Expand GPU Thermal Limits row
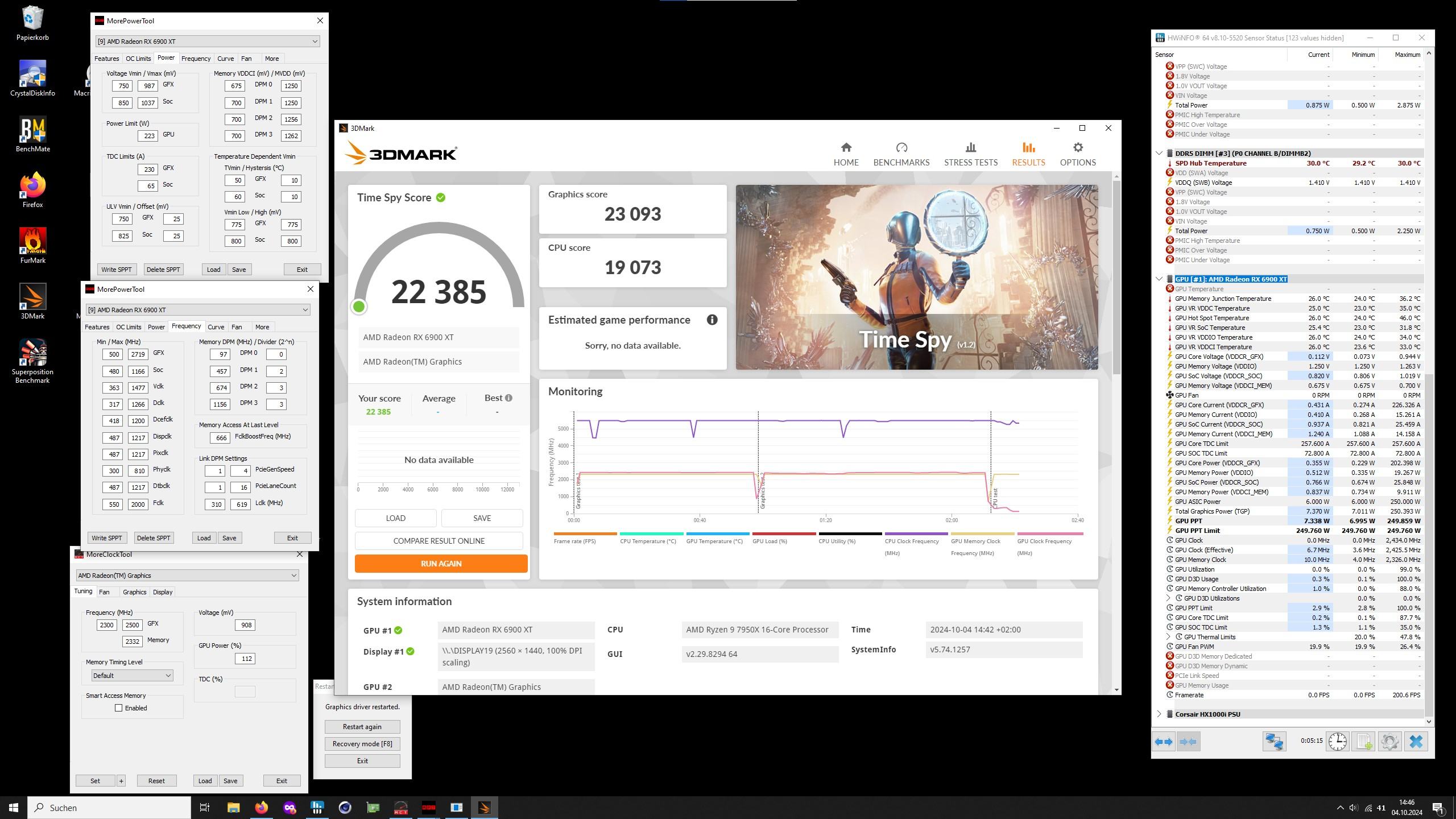Screen dimensions: 1456x819 (x=1168, y=637)
